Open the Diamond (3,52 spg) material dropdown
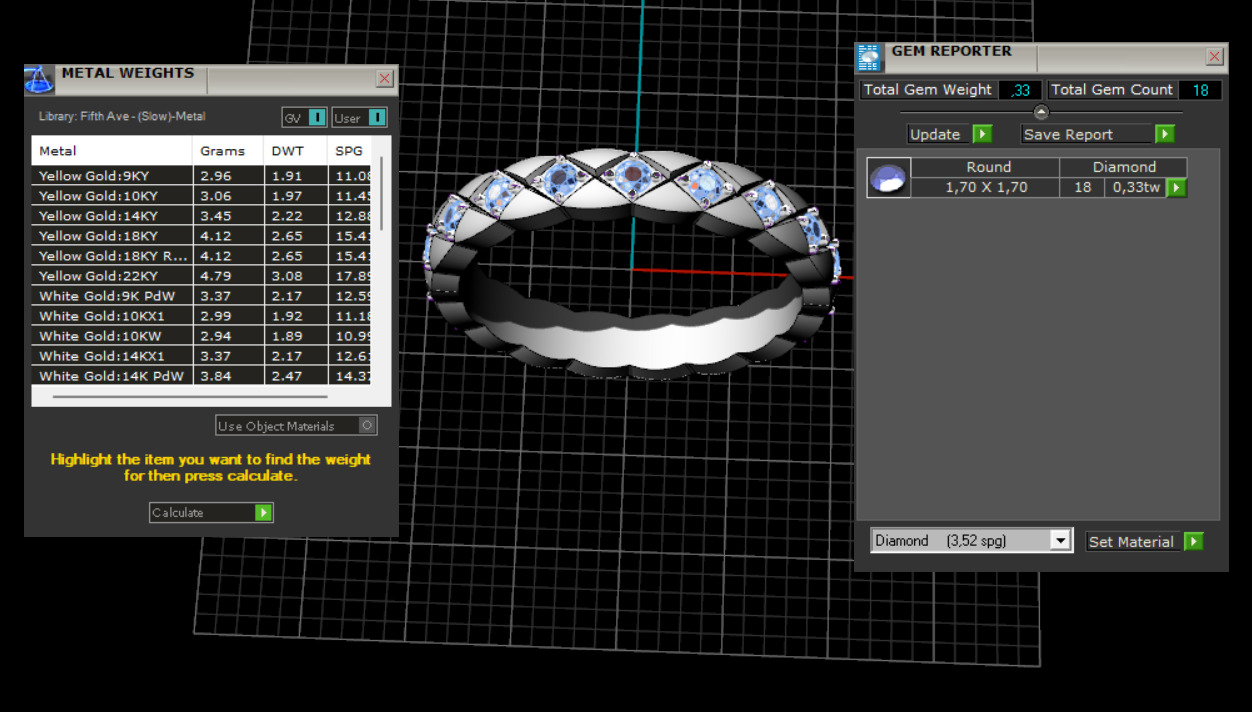The image size is (1252, 712). coord(1060,540)
